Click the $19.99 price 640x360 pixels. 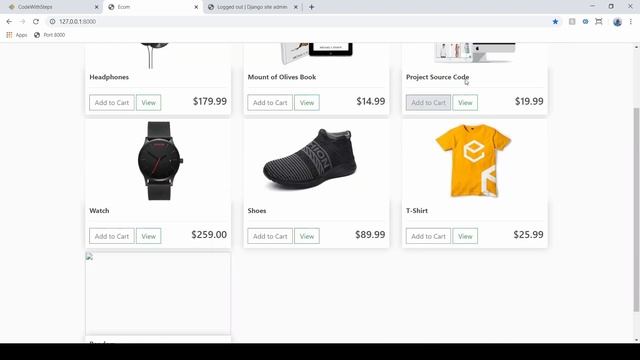tap(529, 101)
